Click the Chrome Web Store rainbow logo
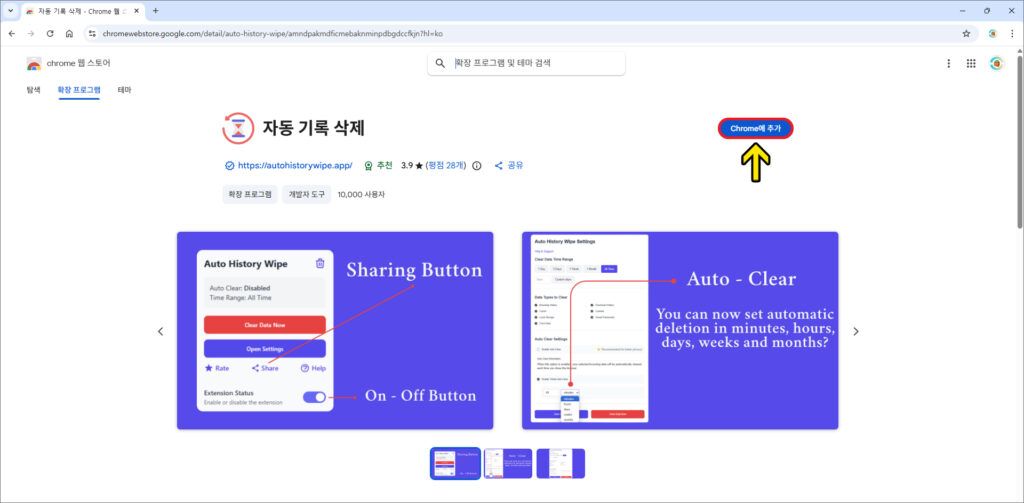The width and height of the screenshot is (1024, 503). [x=34, y=63]
